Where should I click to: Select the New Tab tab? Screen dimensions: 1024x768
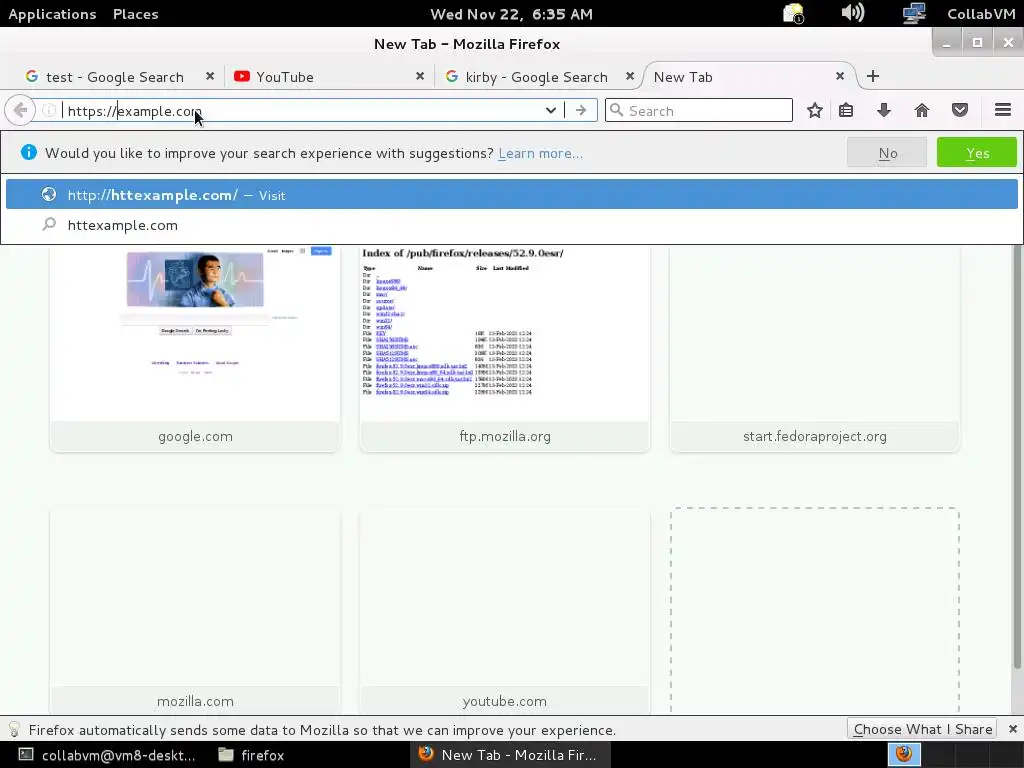point(748,77)
